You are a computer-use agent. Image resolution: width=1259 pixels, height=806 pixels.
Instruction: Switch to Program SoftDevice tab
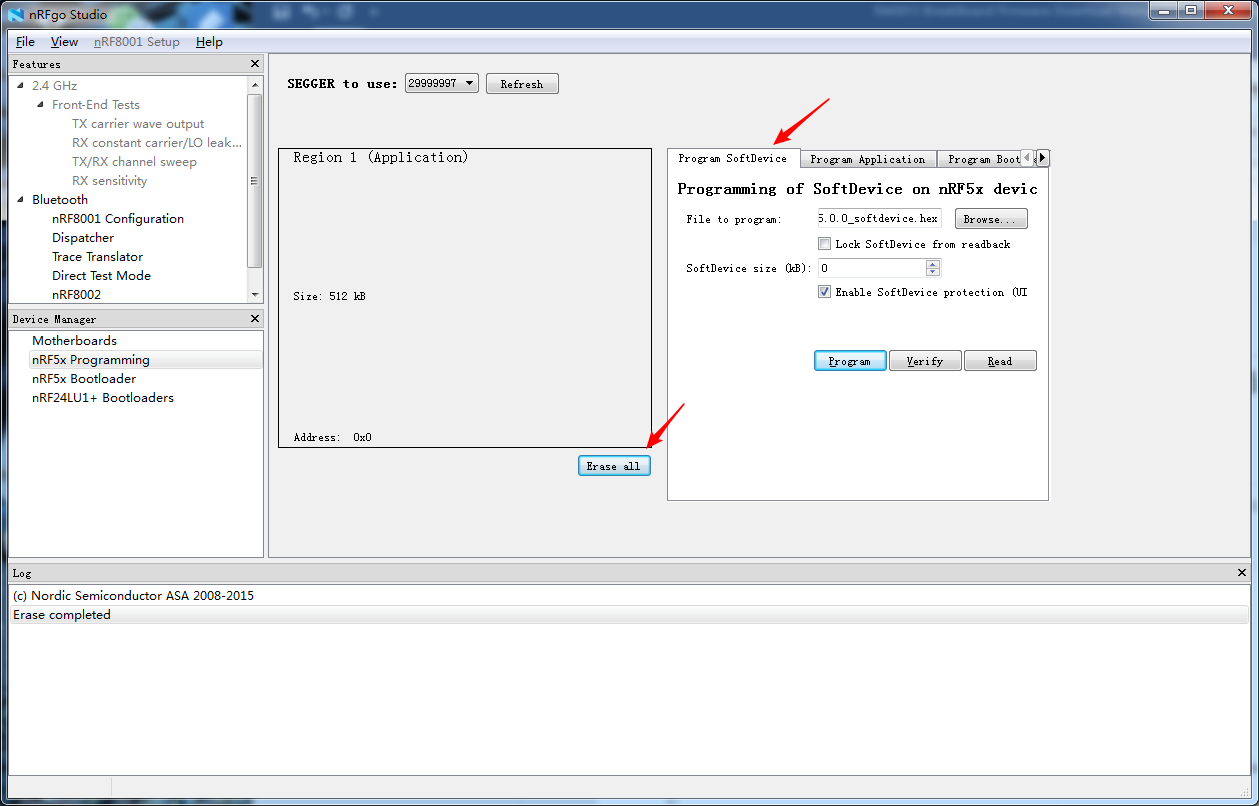[x=733, y=158]
